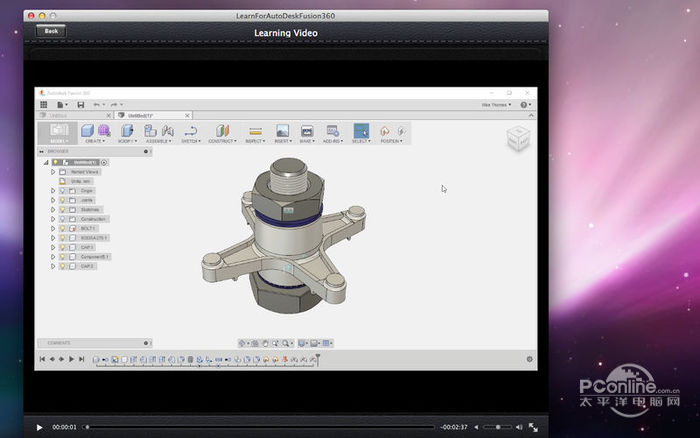Click the Insert image icon
The width and height of the screenshot is (700, 438).
coord(282,131)
